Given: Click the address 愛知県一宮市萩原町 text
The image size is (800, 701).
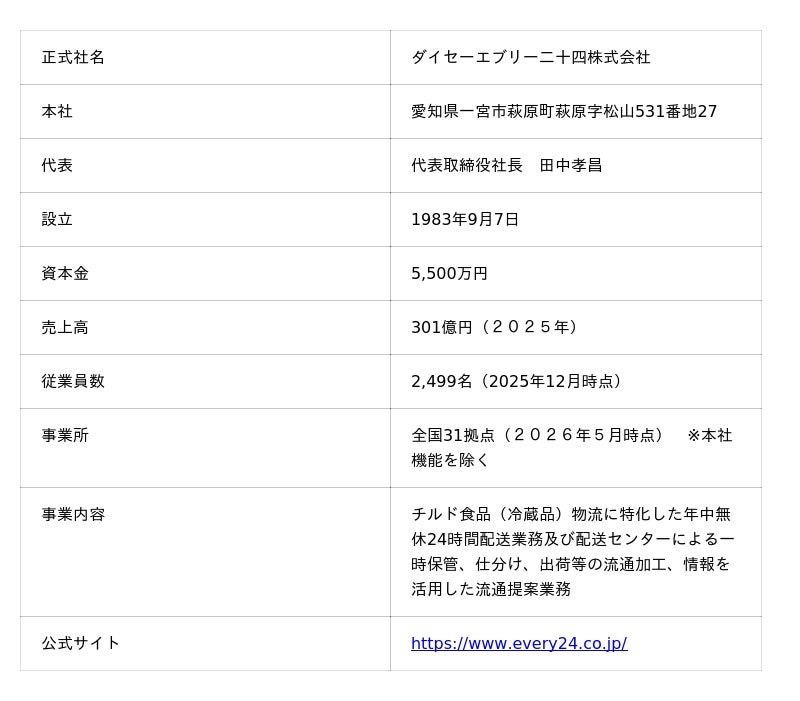Looking at the screenshot, I should coord(483,111).
